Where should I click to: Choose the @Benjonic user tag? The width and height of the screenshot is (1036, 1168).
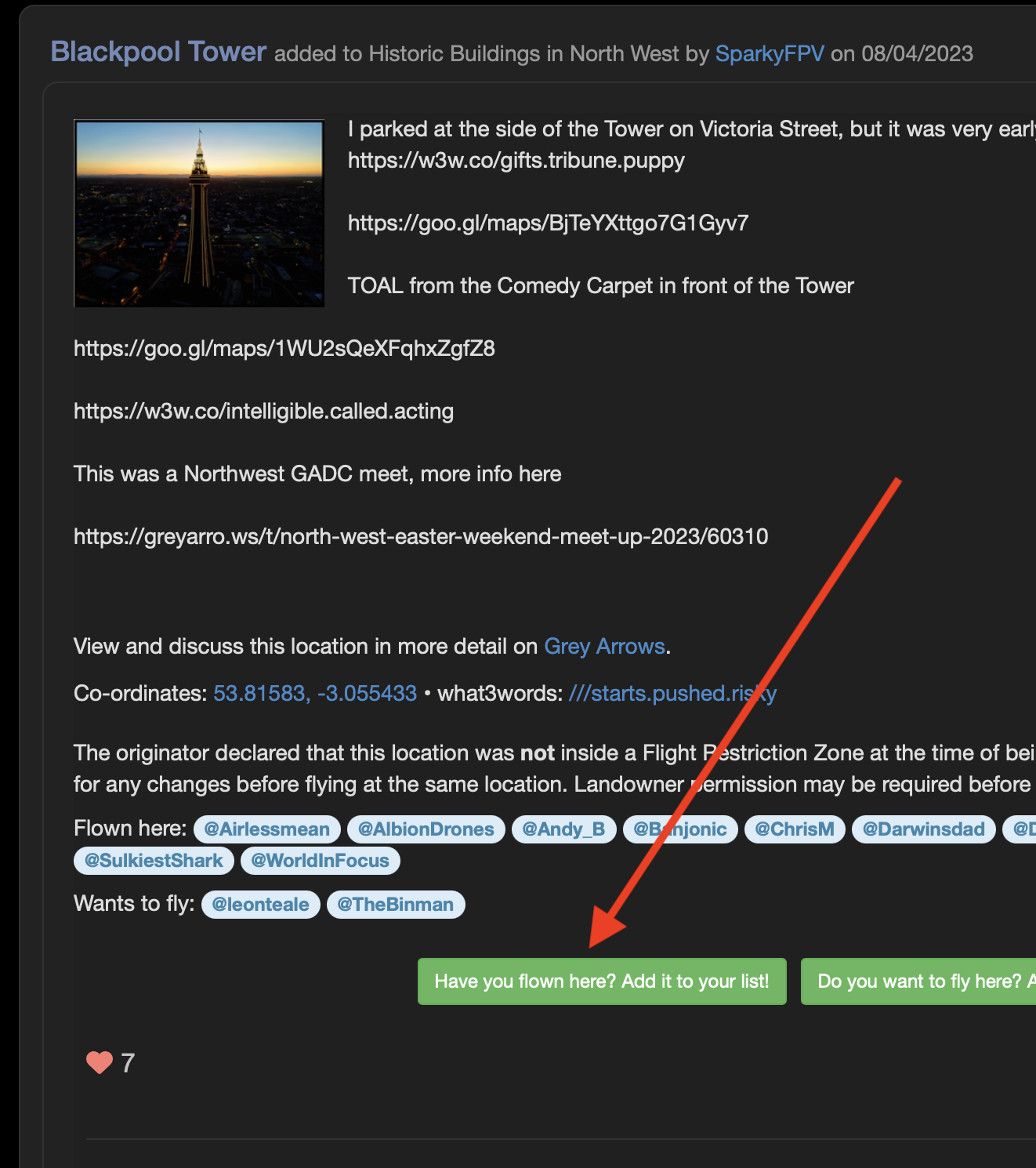point(679,829)
